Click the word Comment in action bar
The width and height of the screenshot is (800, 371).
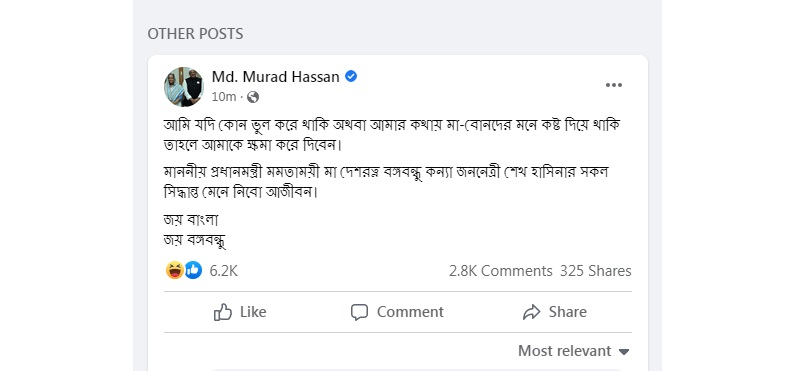click(x=410, y=312)
